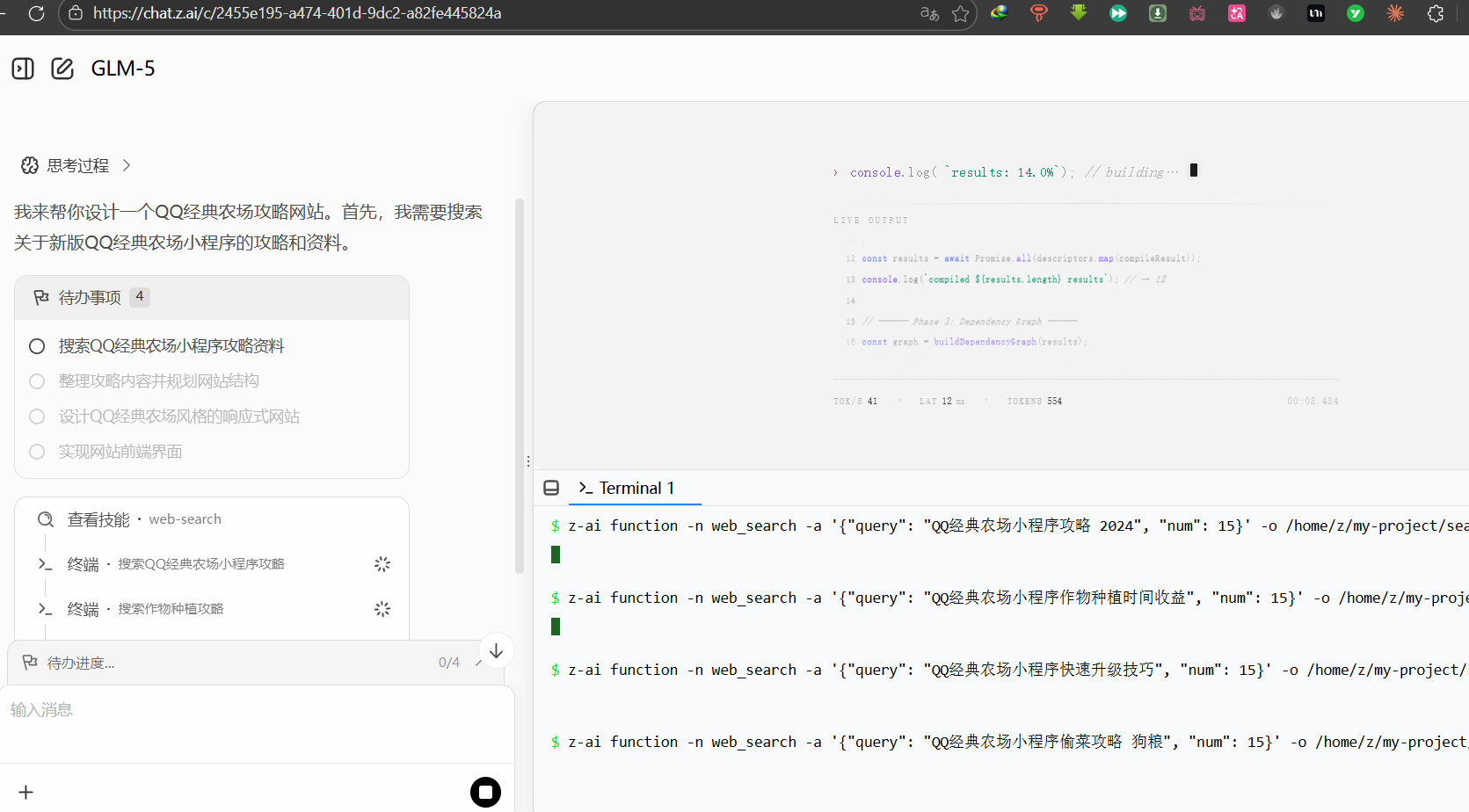Click scroll-to-bottom arrow button
The image size is (1469, 812).
point(496,650)
